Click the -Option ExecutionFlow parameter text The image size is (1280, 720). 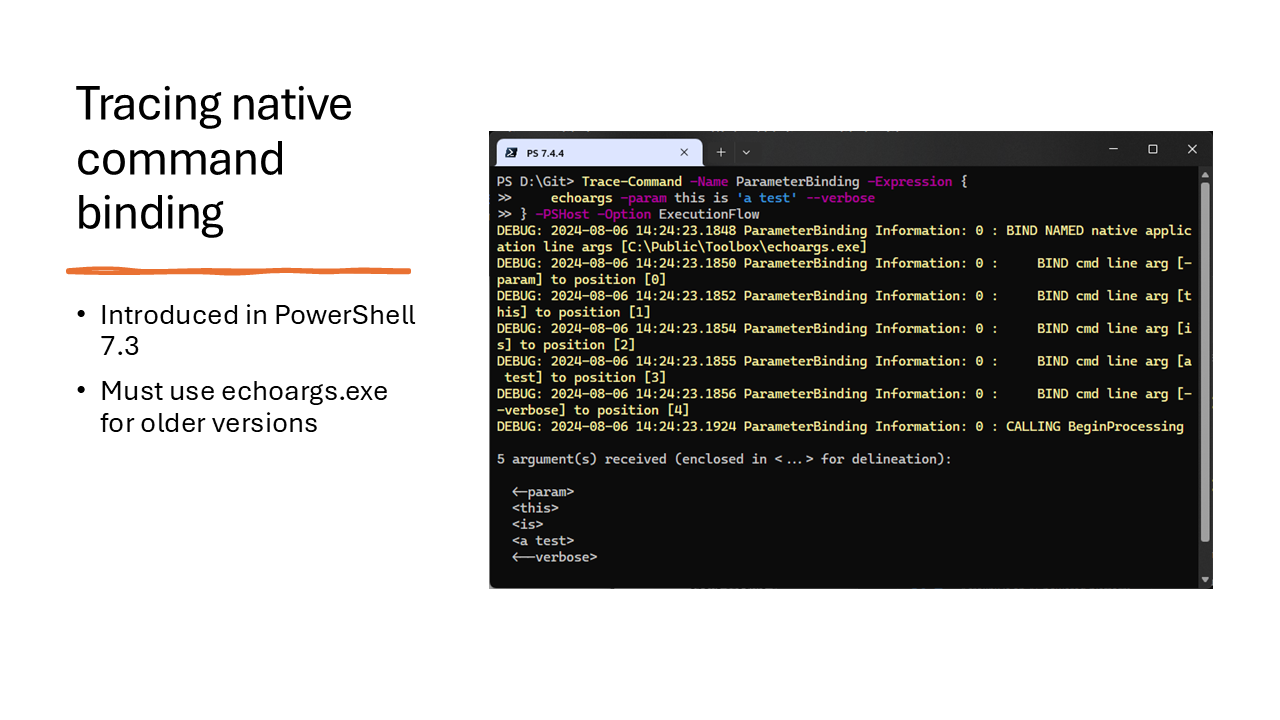[624, 213]
